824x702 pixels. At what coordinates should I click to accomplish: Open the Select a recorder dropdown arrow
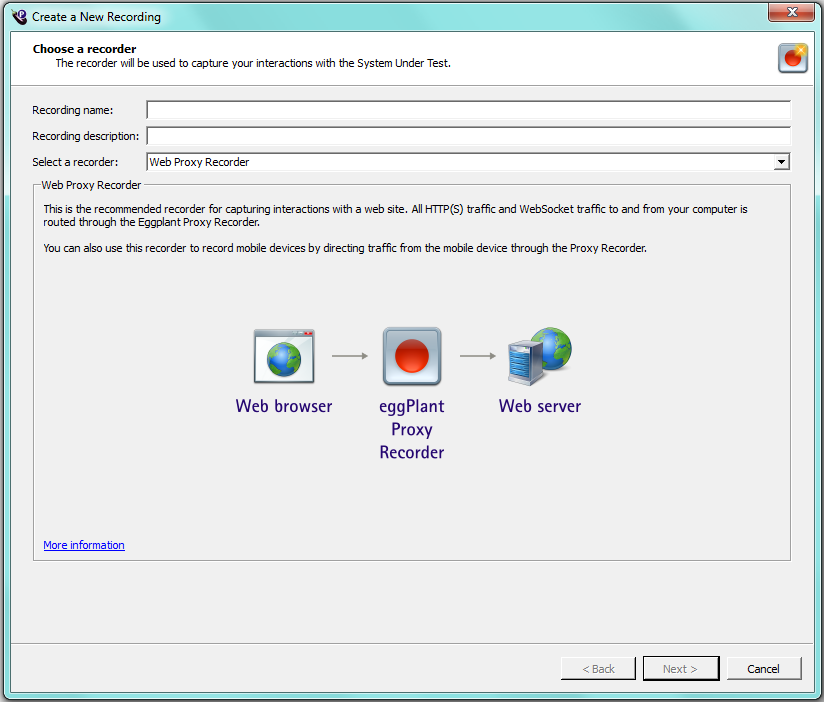pyautogui.click(x=782, y=162)
